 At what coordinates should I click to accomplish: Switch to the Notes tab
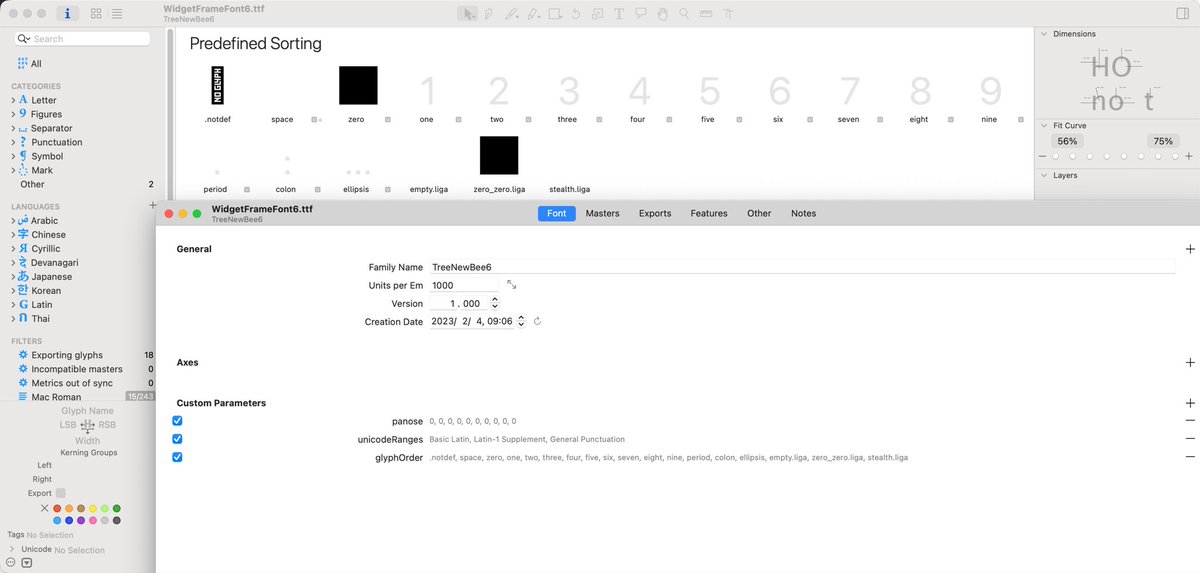click(803, 213)
